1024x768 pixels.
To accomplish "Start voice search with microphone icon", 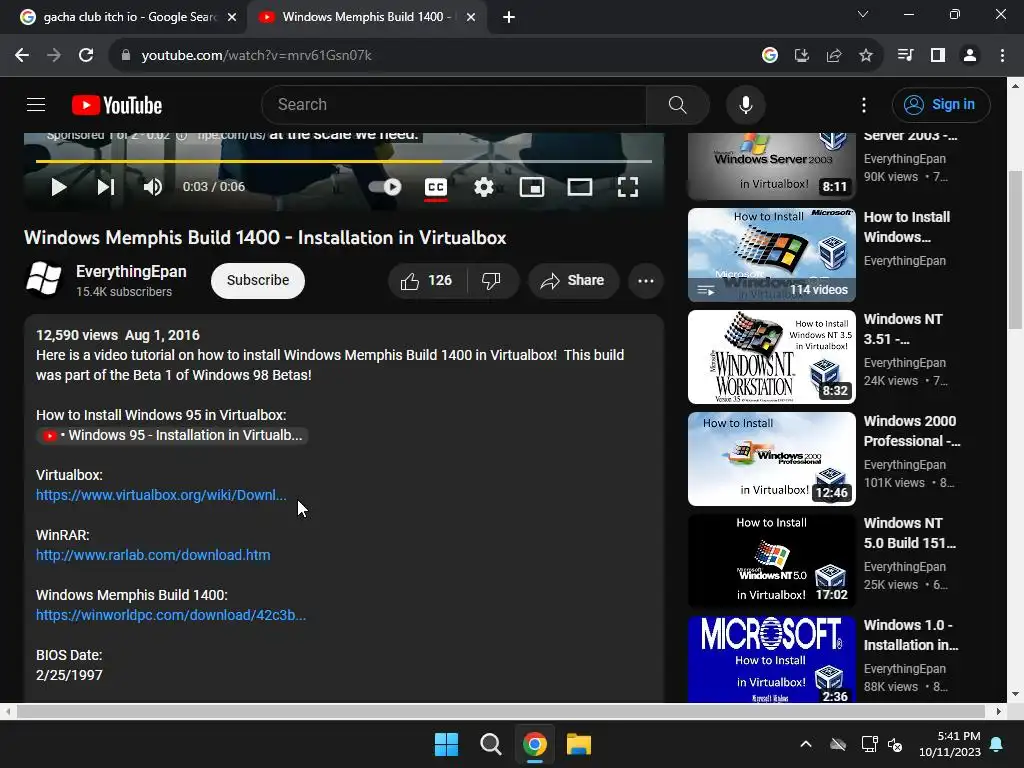I will (x=745, y=104).
